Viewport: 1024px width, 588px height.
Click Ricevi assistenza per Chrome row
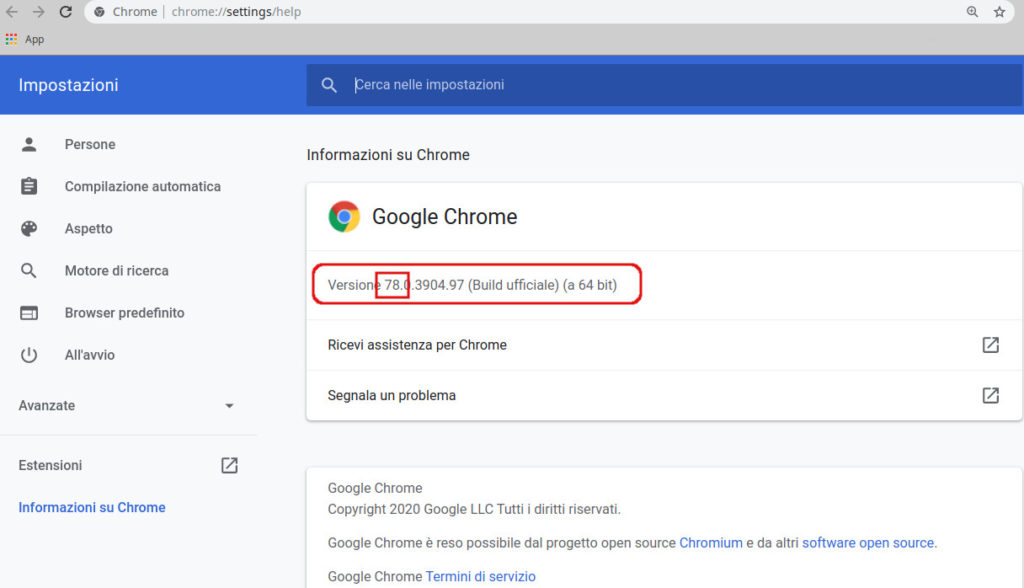(664, 345)
